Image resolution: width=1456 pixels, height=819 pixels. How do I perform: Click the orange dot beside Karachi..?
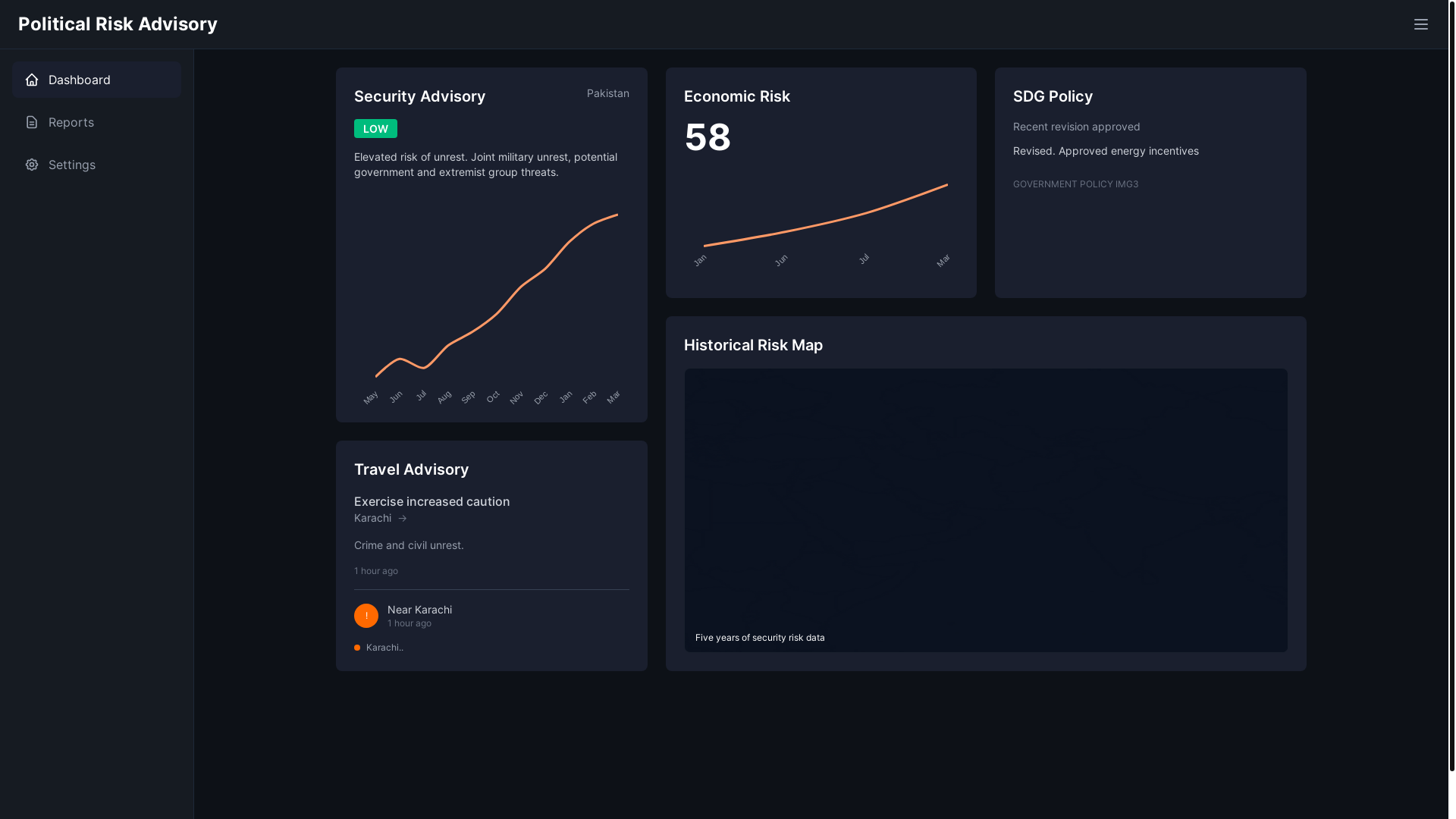357,648
